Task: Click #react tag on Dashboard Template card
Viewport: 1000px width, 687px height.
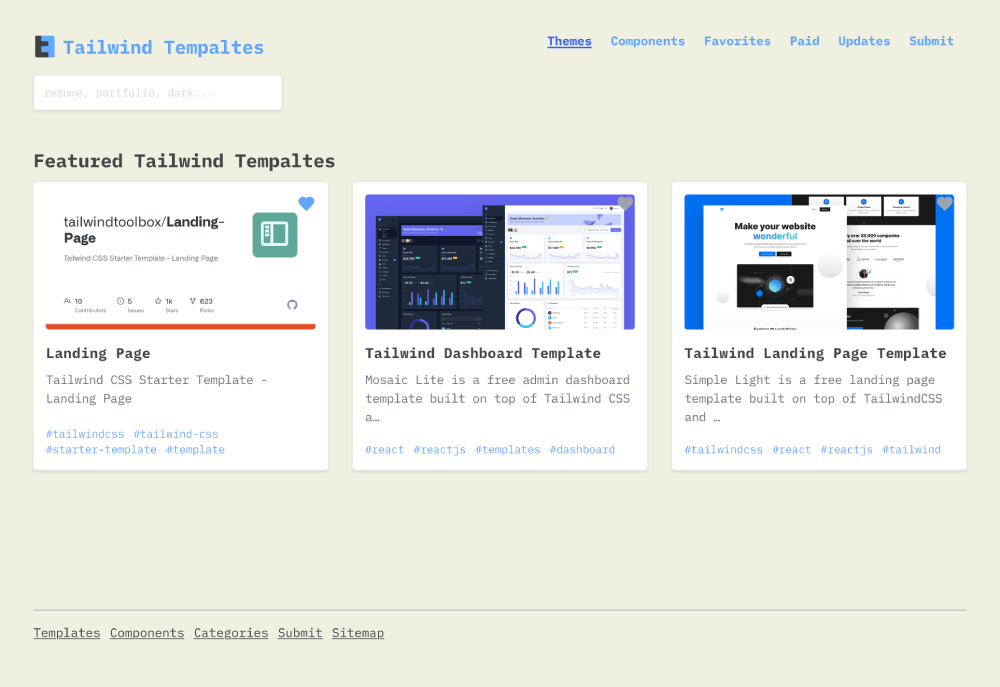Action: pyautogui.click(x=385, y=450)
